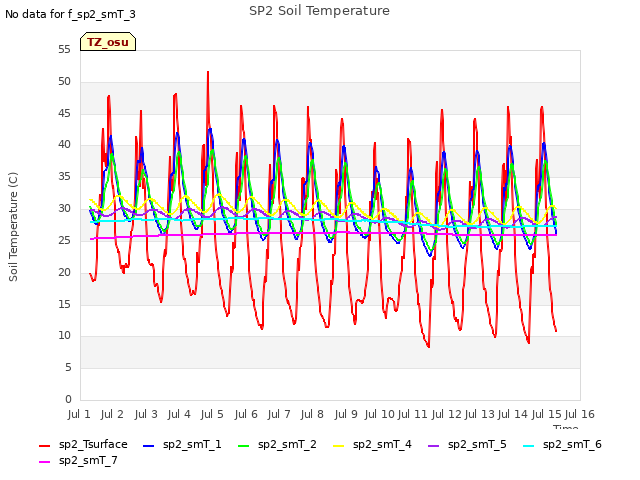Click the 0 y-axis tick label
The width and height of the screenshot is (640, 480).
coord(68,399)
